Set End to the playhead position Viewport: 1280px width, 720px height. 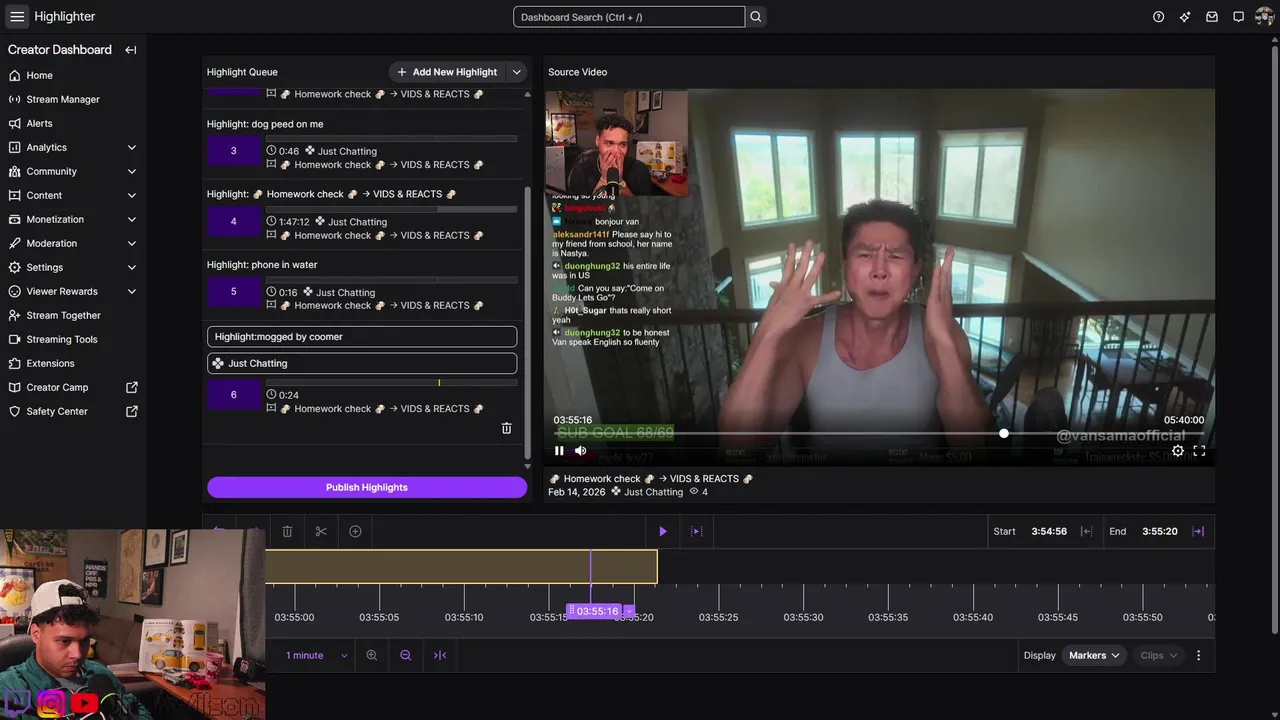click(x=1198, y=531)
